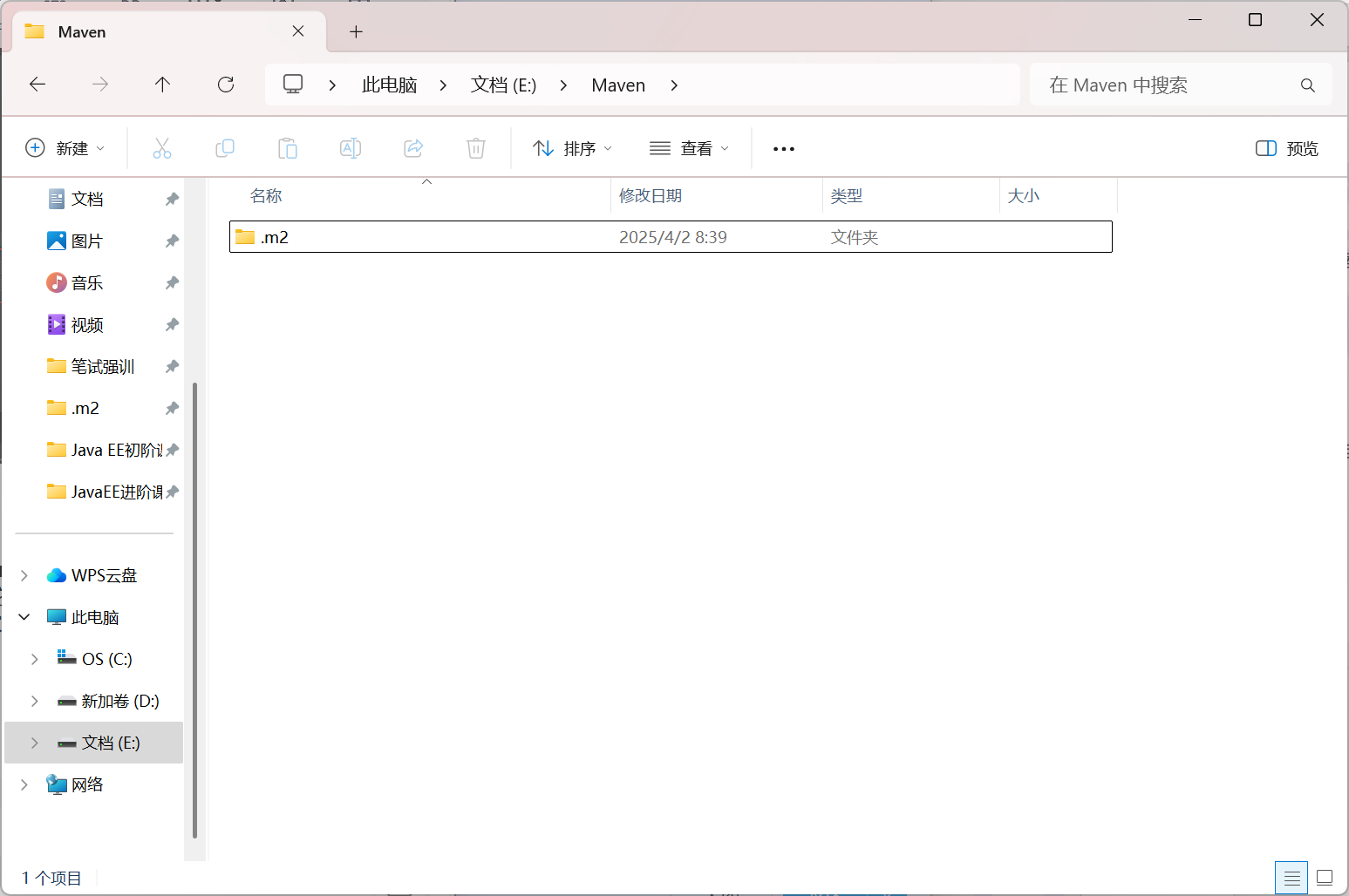This screenshot has width=1349, height=896.
Task: Expand 新加卷 (D:) drive node
Action: pos(35,701)
